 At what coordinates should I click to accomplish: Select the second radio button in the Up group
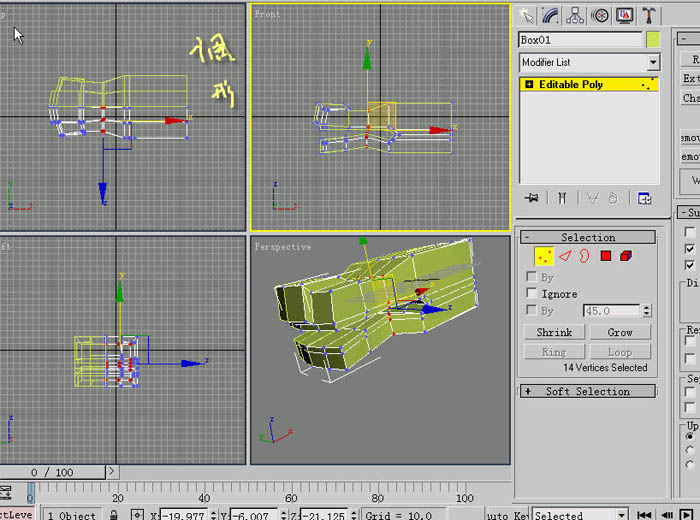coord(690,450)
